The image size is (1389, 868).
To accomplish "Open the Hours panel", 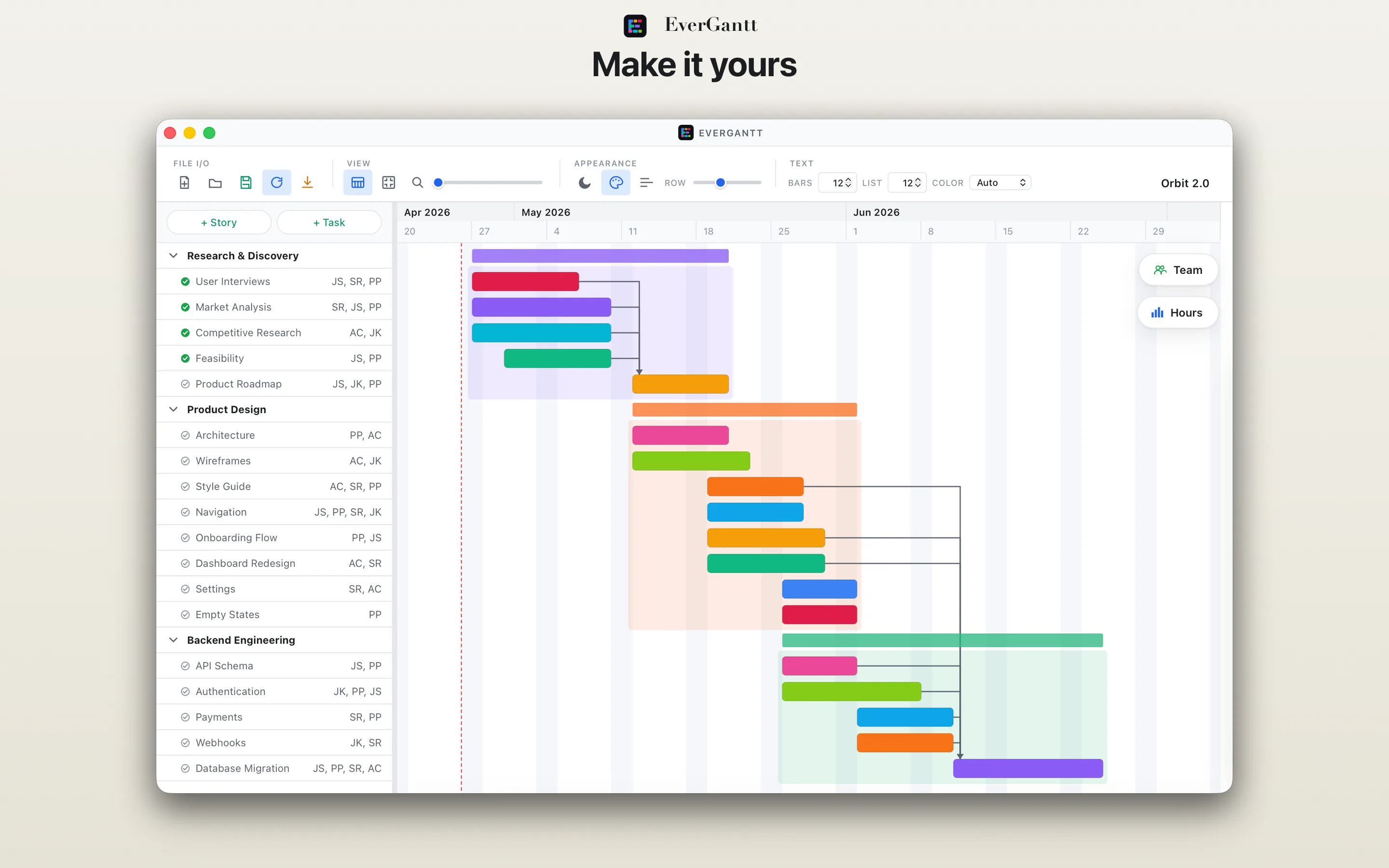I will pyautogui.click(x=1177, y=313).
